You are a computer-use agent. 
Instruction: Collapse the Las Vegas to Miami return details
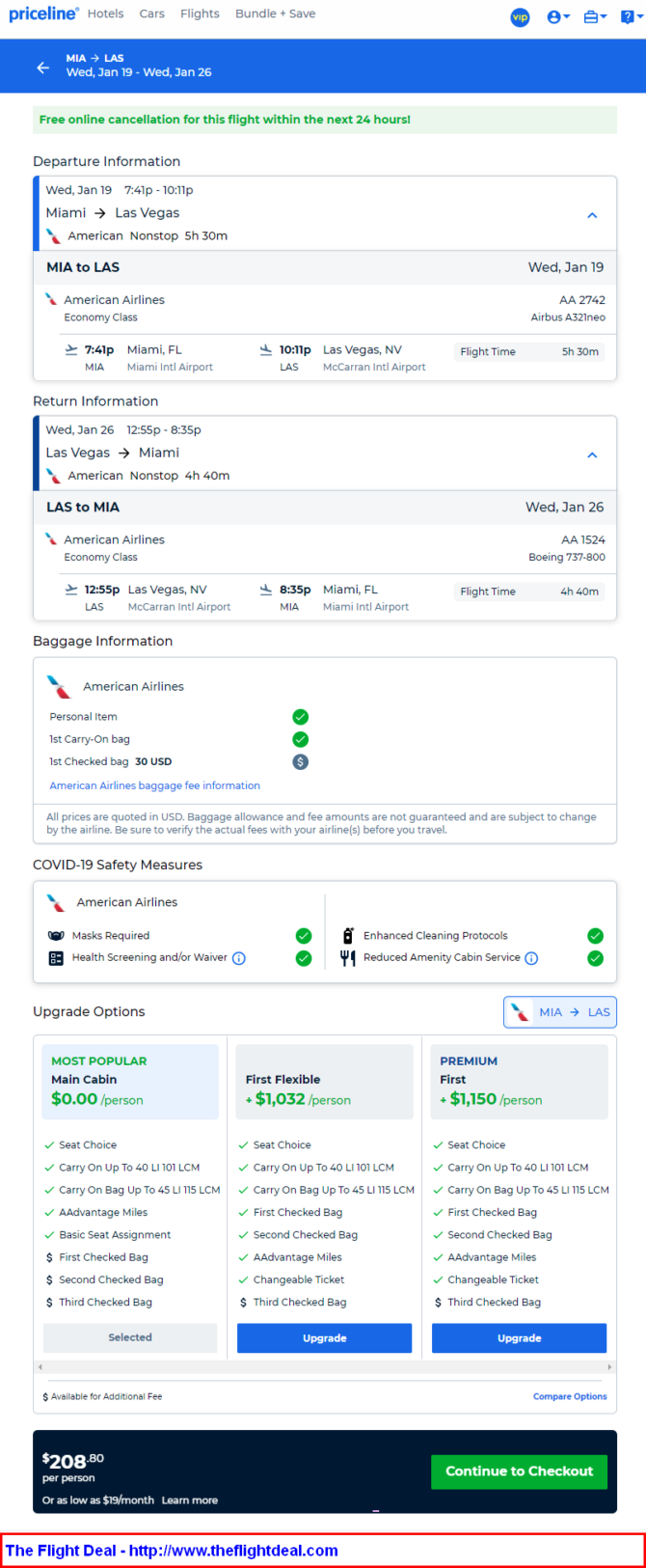coord(592,454)
